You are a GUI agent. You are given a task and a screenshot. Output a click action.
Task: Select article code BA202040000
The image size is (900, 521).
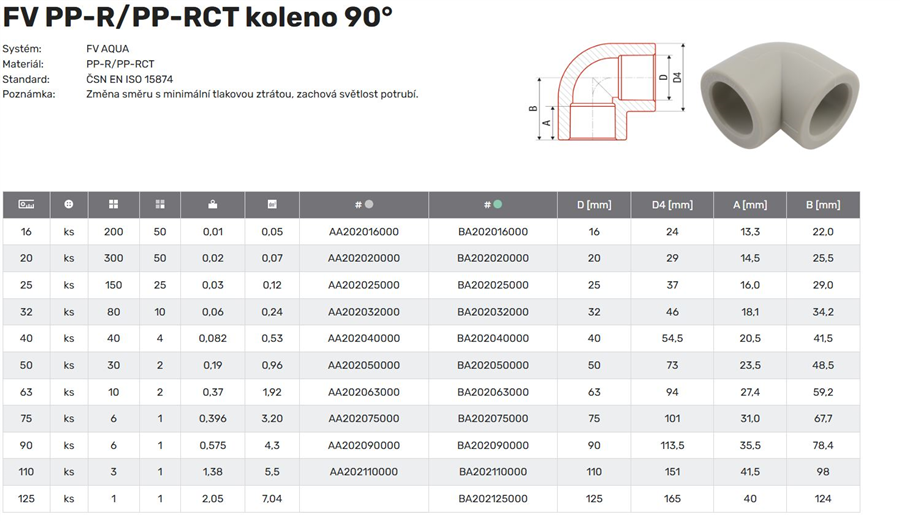[493, 339]
